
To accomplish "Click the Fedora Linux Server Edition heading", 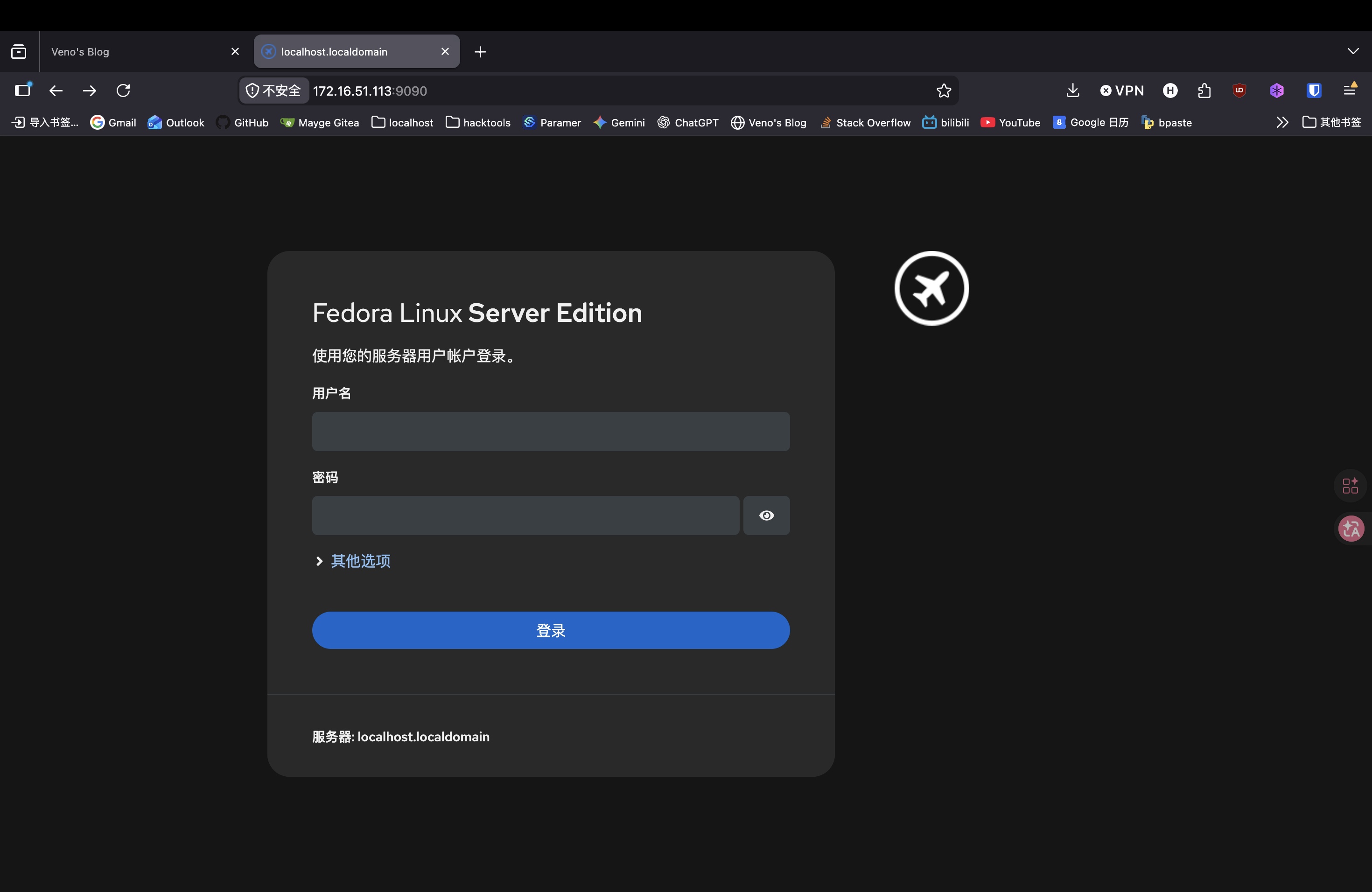I will 477,313.
